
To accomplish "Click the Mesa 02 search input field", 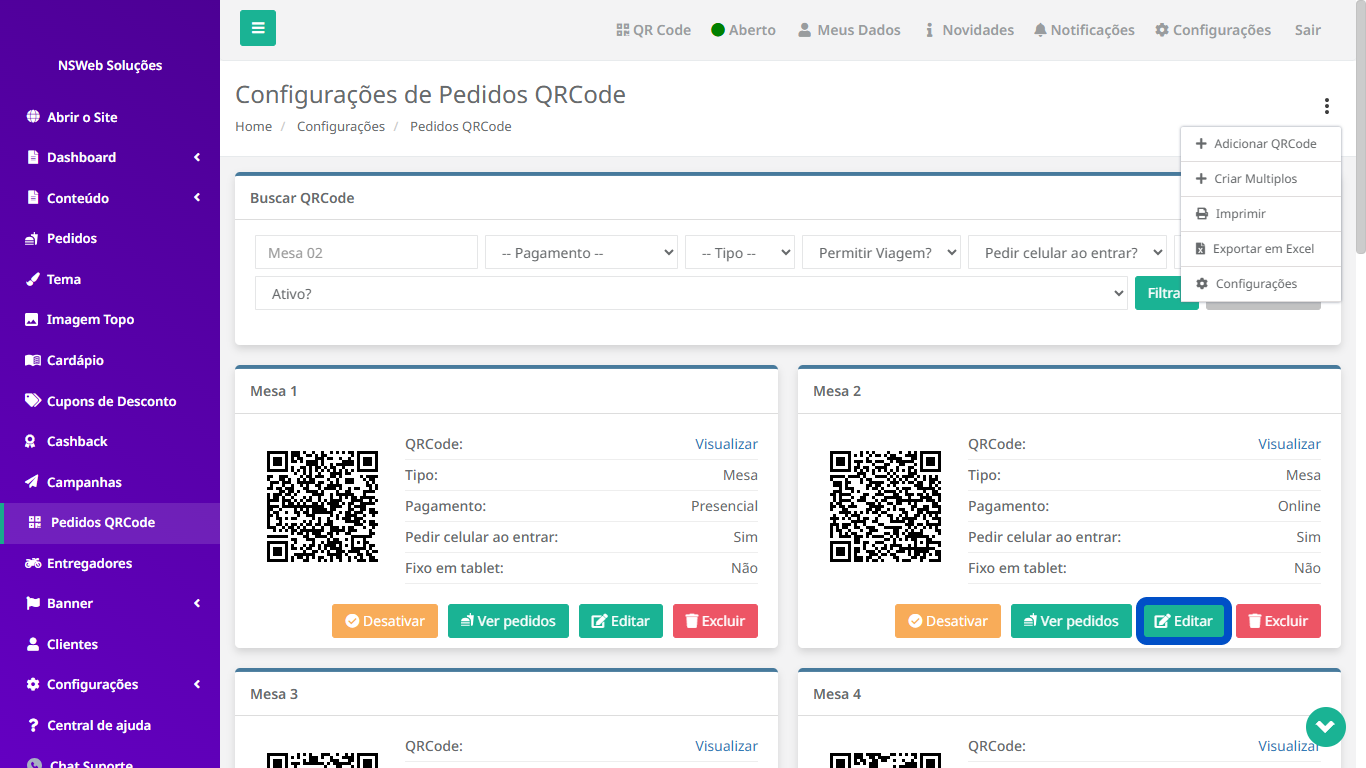I will pyautogui.click(x=366, y=253).
